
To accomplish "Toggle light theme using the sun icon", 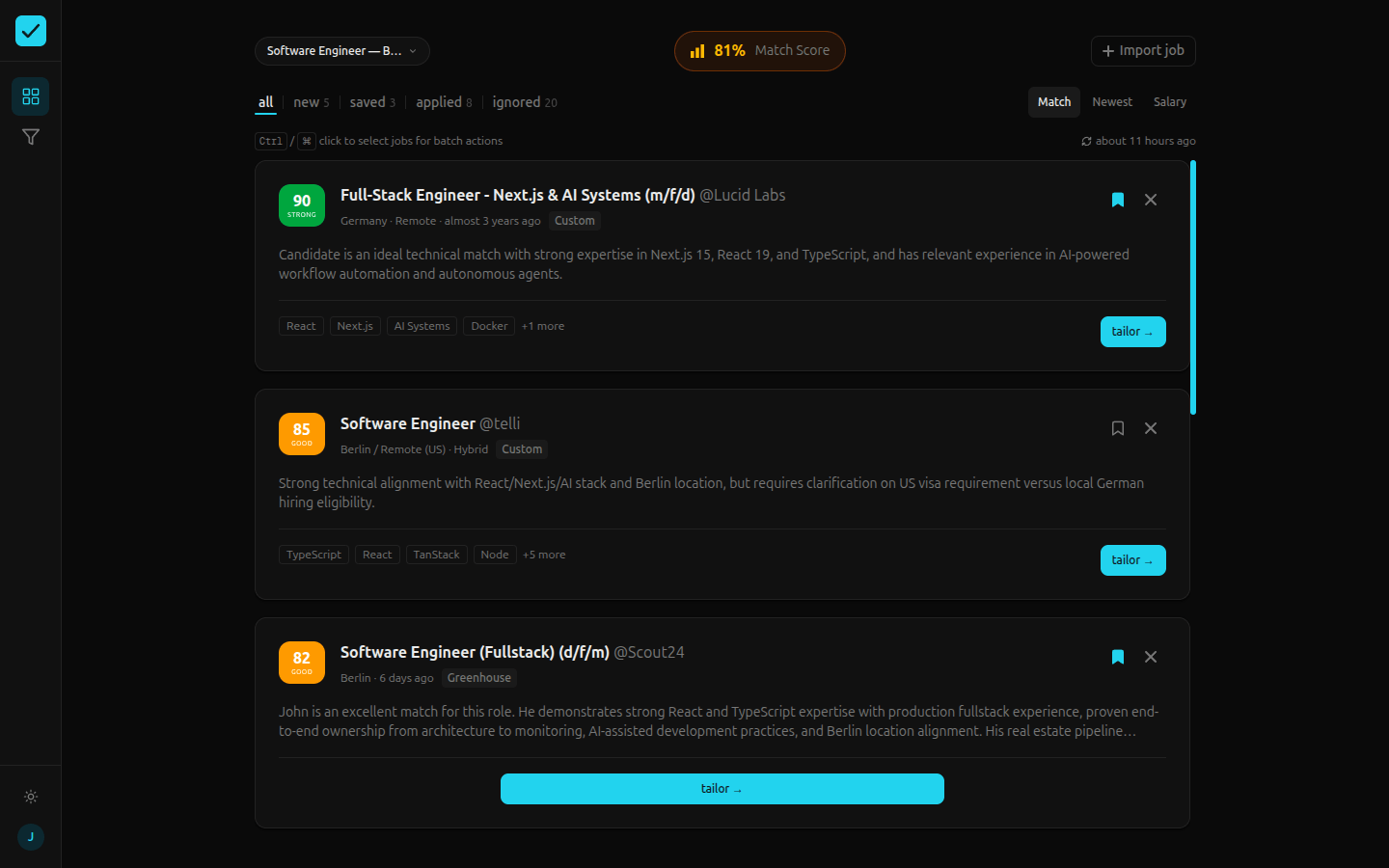I will point(31,797).
